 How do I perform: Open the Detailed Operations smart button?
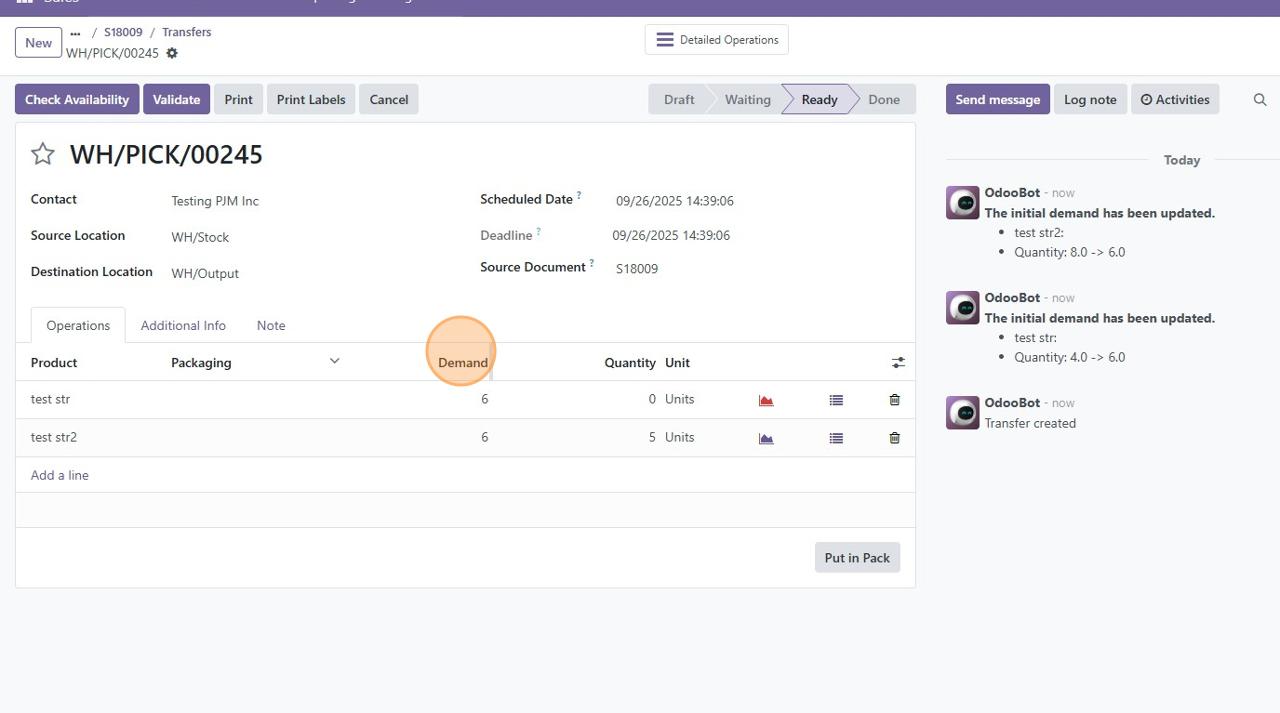(x=717, y=40)
